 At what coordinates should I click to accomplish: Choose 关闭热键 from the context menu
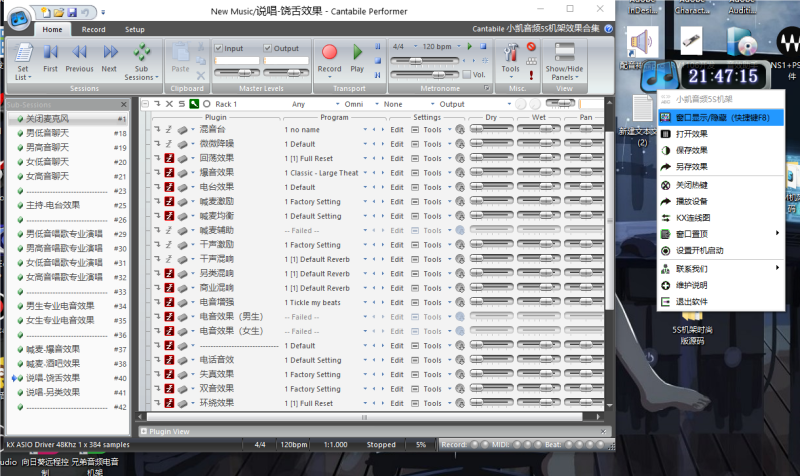720,185
